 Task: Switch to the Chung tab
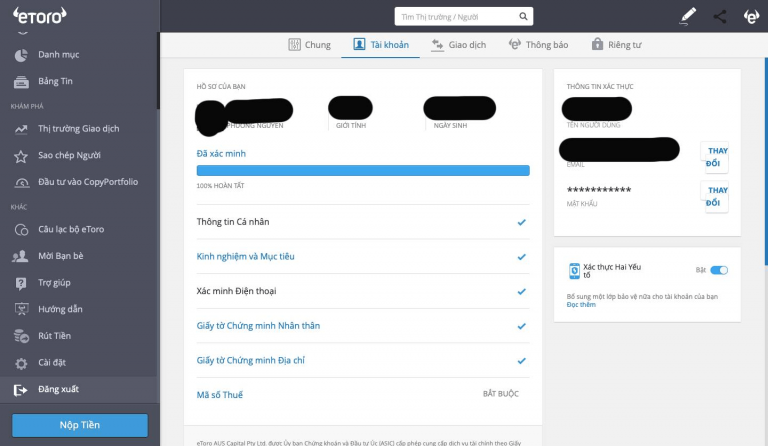coord(310,45)
